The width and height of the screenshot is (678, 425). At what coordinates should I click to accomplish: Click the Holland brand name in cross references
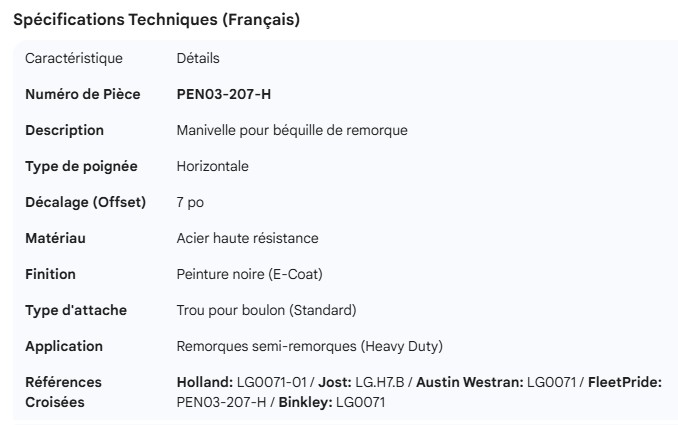click(x=203, y=383)
